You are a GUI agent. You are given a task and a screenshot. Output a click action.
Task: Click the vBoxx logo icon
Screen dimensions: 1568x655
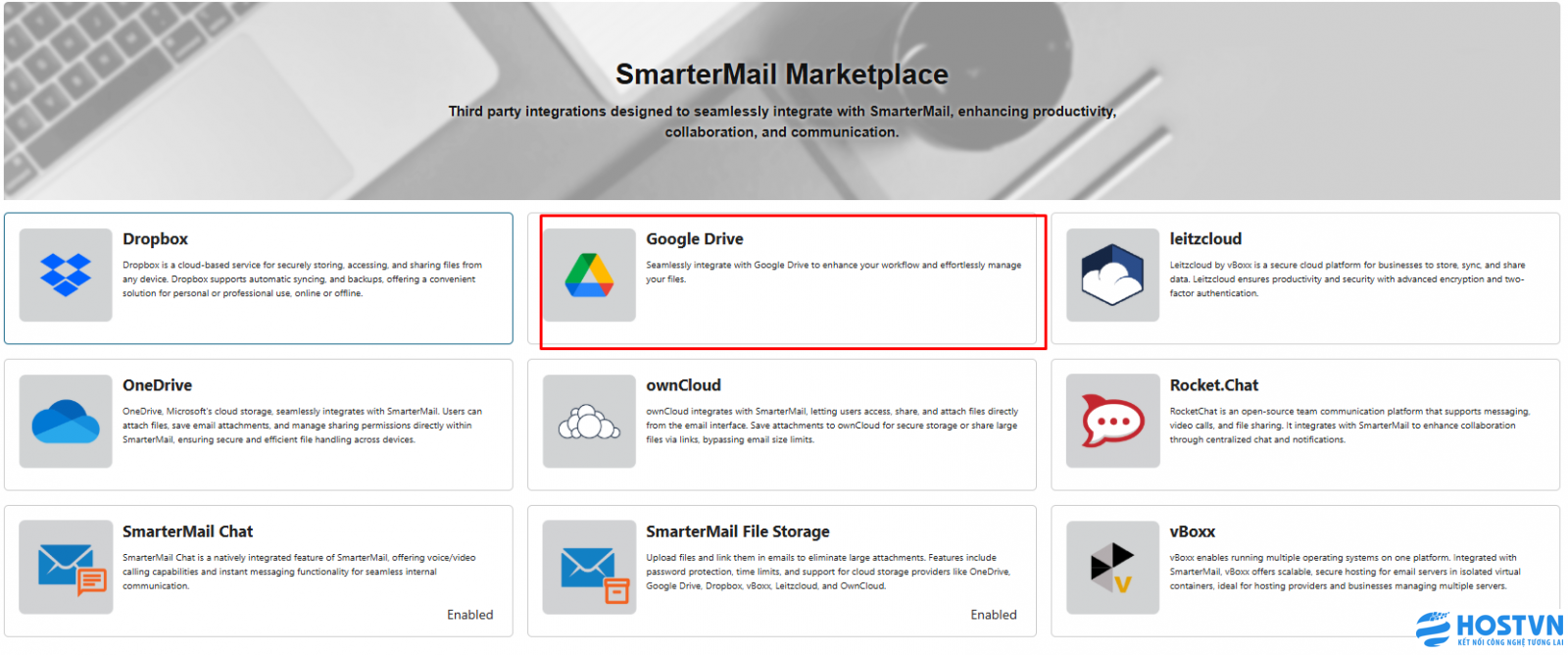click(x=1112, y=568)
